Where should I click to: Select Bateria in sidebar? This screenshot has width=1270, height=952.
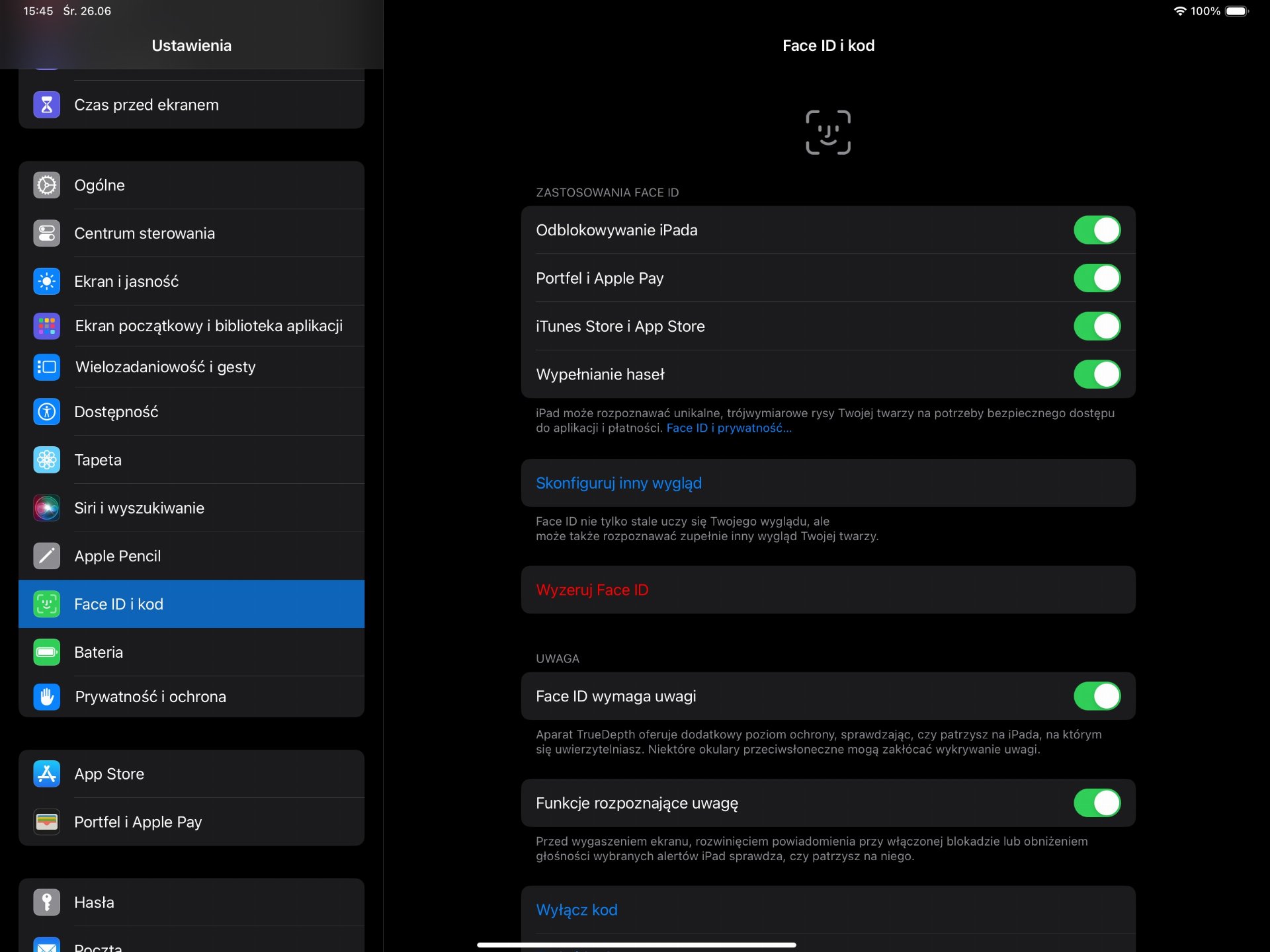[191, 653]
